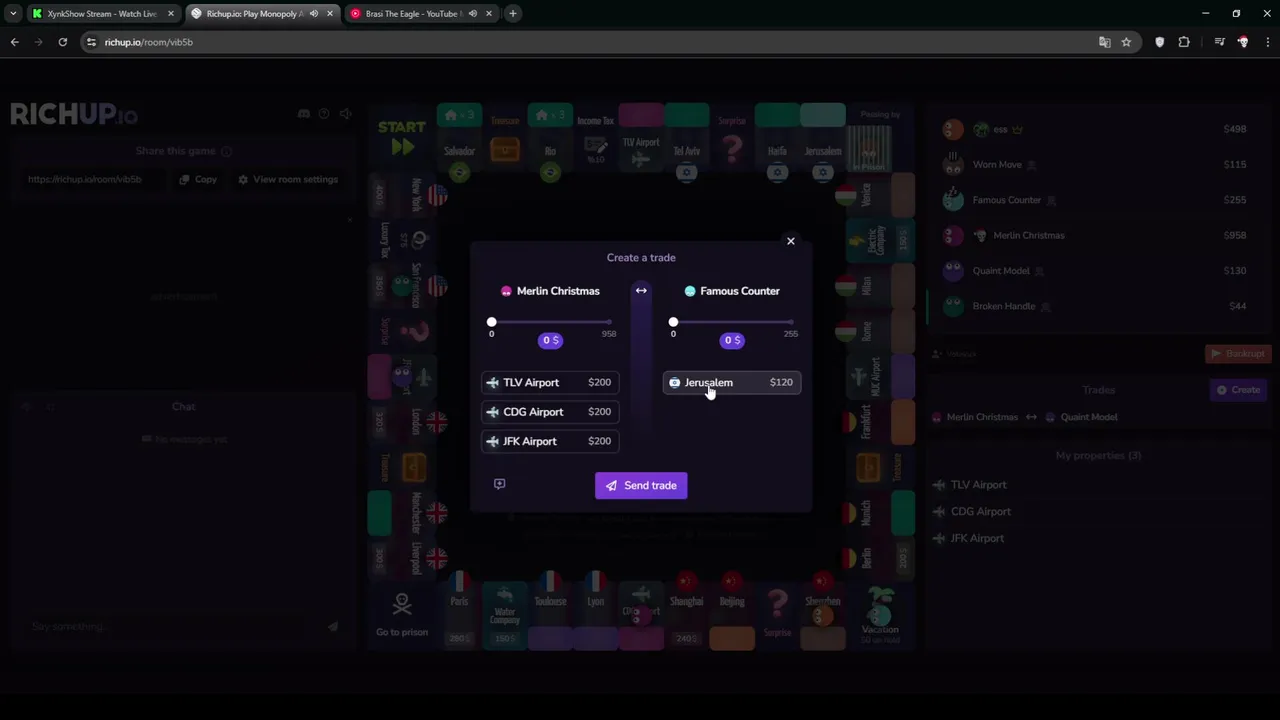Click the Send trade button
The image size is (1280, 720).
click(641, 485)
